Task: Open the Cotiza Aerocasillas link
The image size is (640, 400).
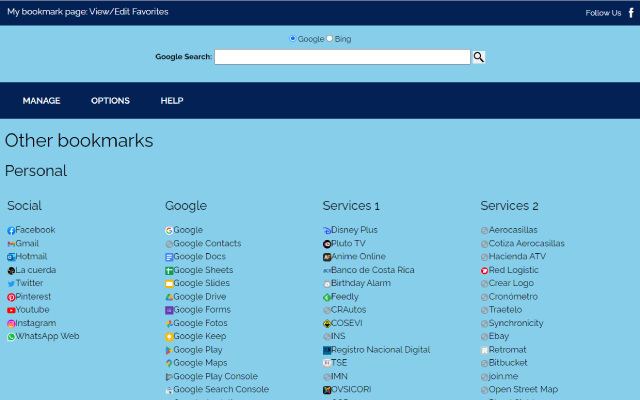Action: click(x=527, y=244)
